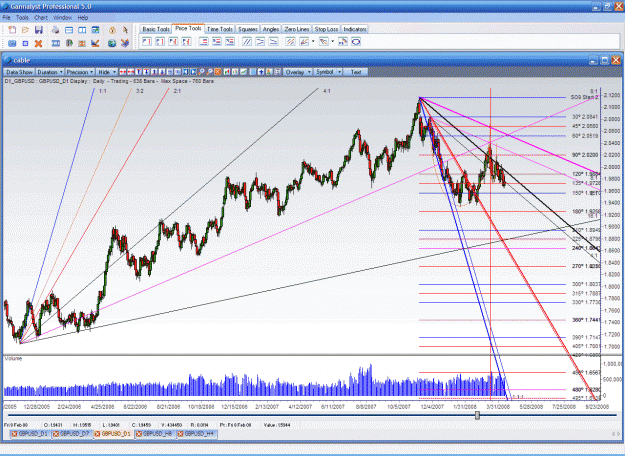
Task: Click the third horizontal levels tool icon
Action: point(230,41)
